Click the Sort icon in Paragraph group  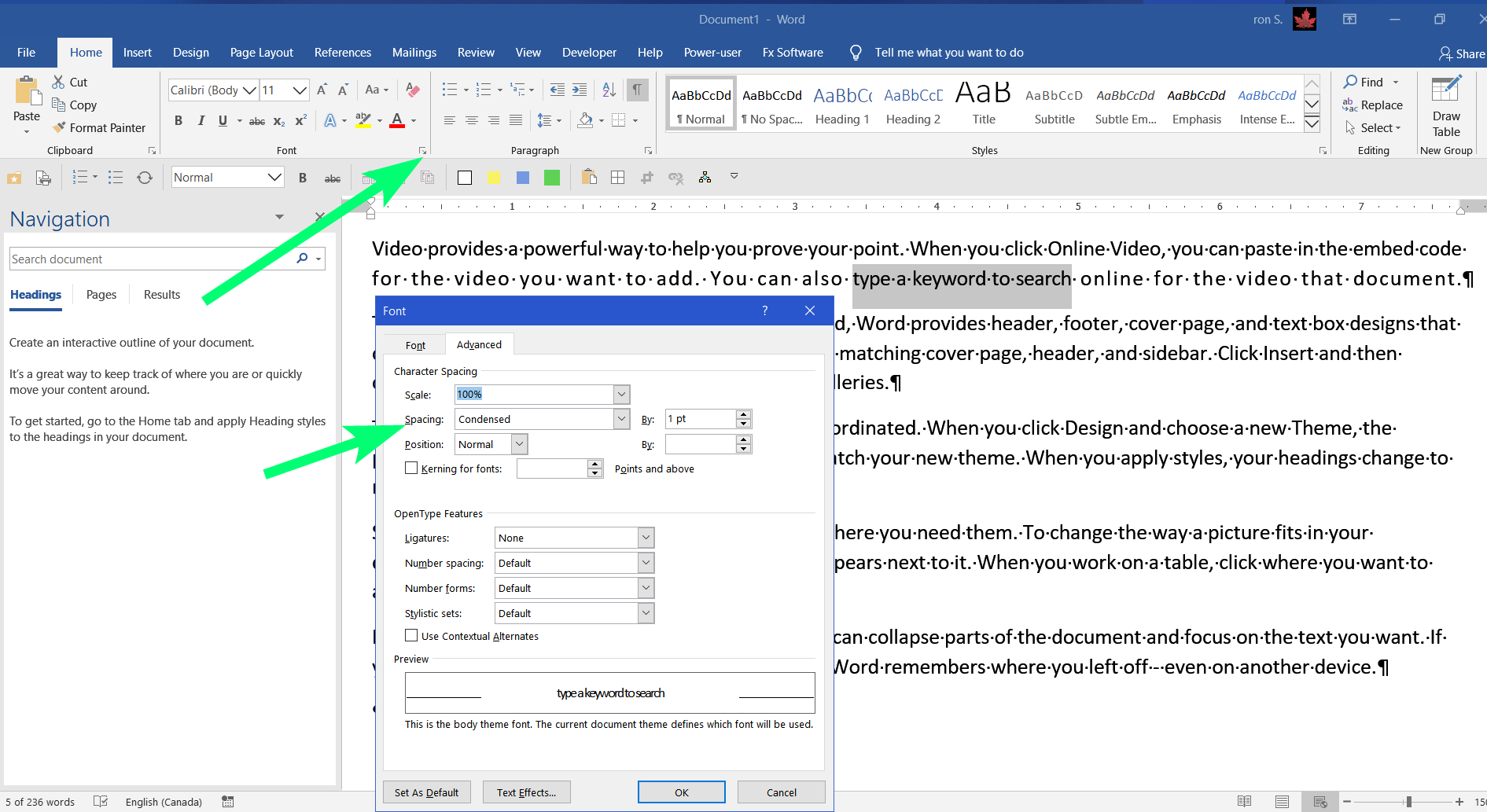pyautogui.click(x=609, y=90)
